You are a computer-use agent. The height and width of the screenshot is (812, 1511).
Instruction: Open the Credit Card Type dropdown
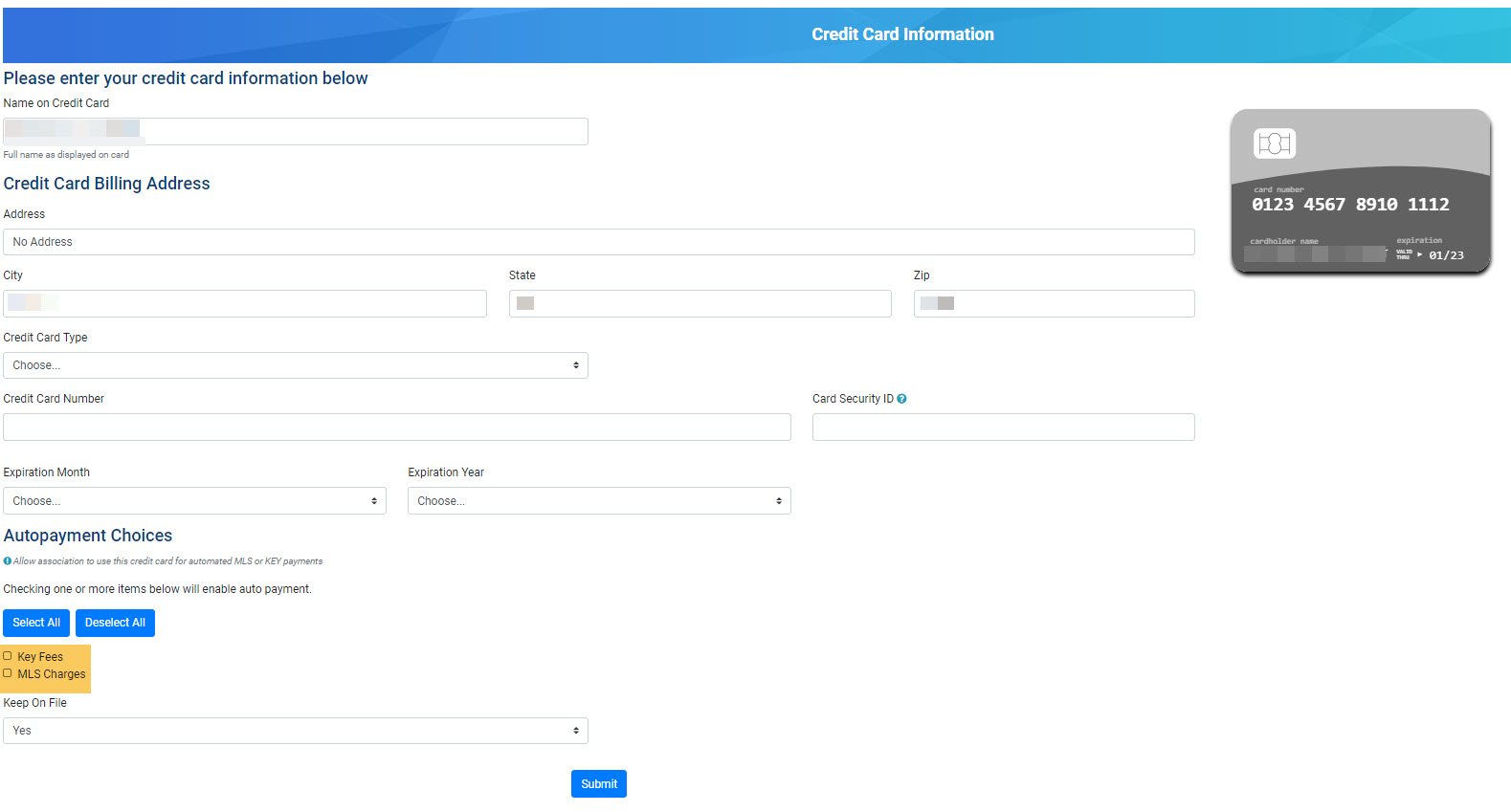point(295,365)
